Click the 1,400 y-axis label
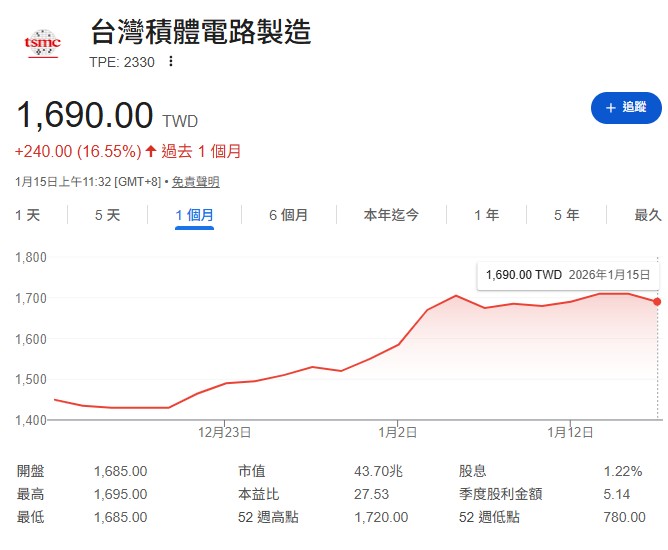Viewport: 668px width, 550px height. click(x=31, y=420)
